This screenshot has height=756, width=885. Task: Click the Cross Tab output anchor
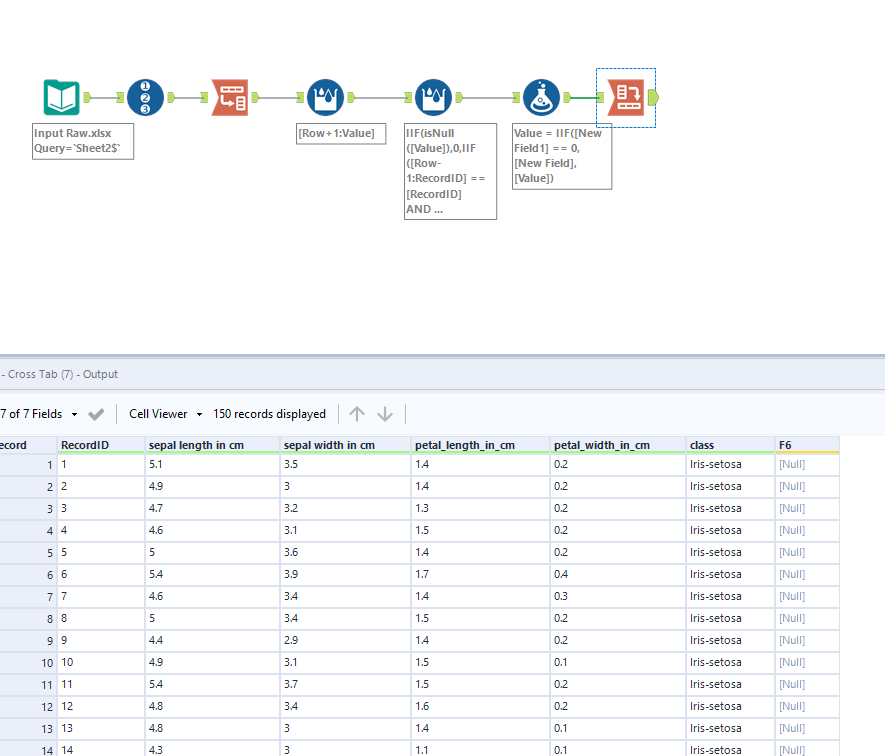(x=653, y=97)
